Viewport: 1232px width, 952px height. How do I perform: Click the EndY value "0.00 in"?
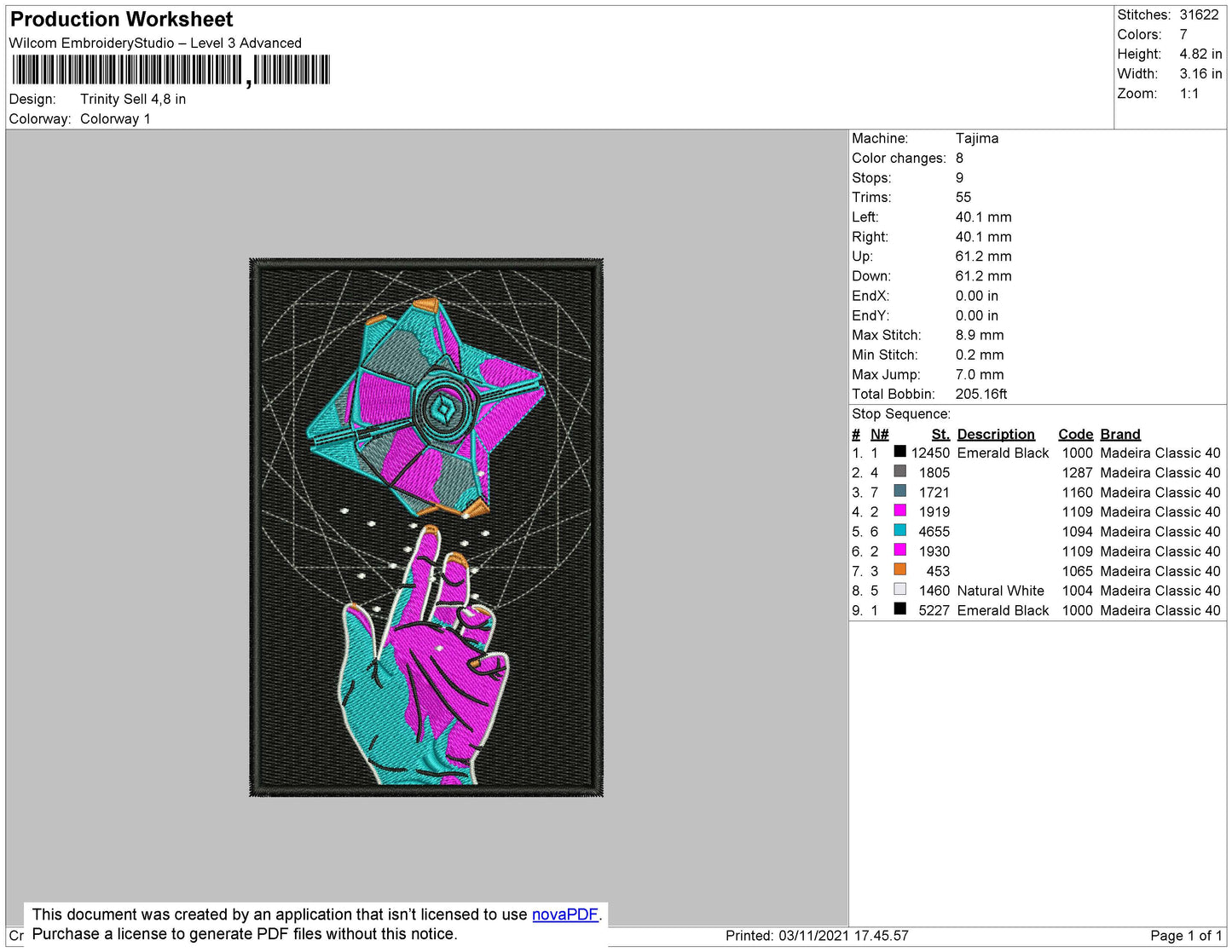[977, 315]
